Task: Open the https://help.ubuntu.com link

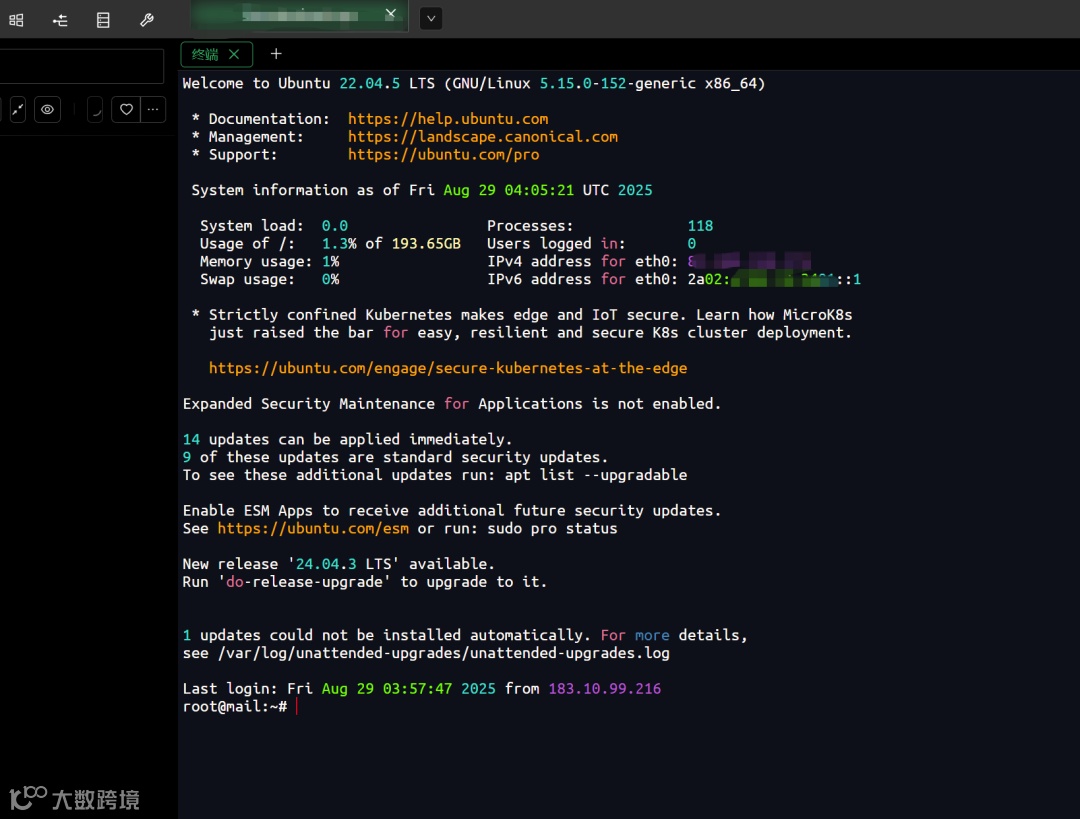Action: pos(448,118)
